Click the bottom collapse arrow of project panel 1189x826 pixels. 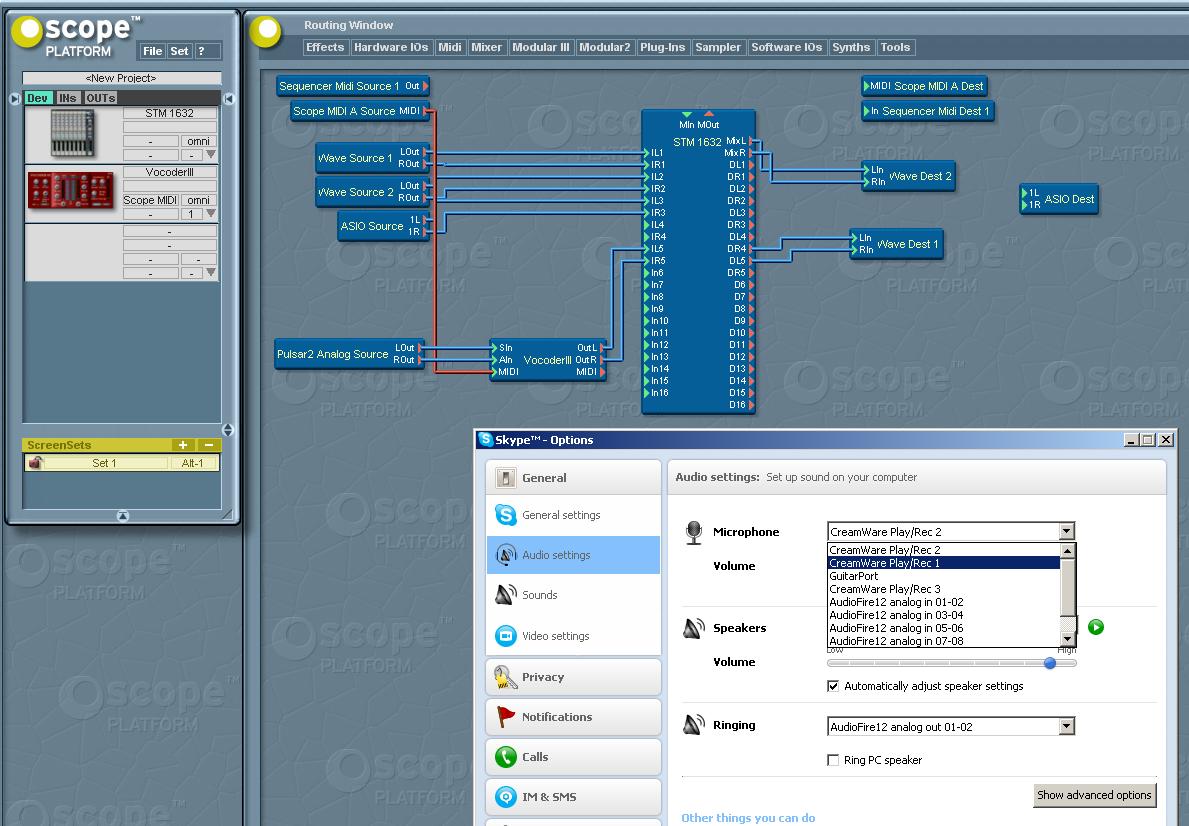point(123,517)
